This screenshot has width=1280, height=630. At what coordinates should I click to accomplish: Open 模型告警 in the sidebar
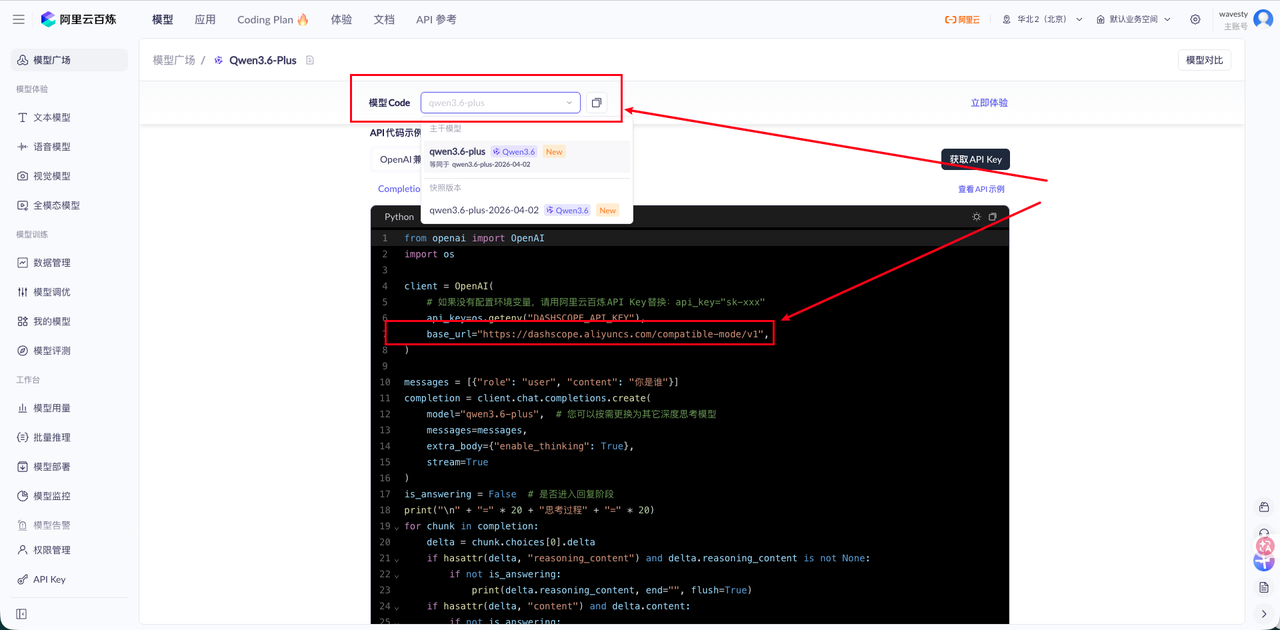[x=69, y=525]
